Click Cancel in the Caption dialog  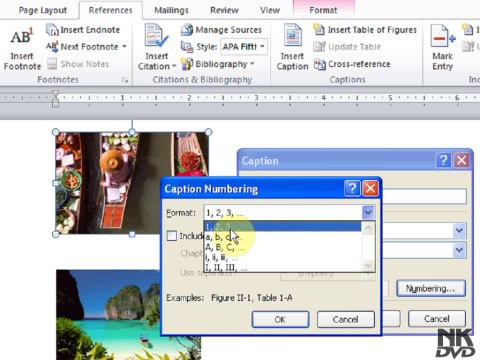click(437, 319)
